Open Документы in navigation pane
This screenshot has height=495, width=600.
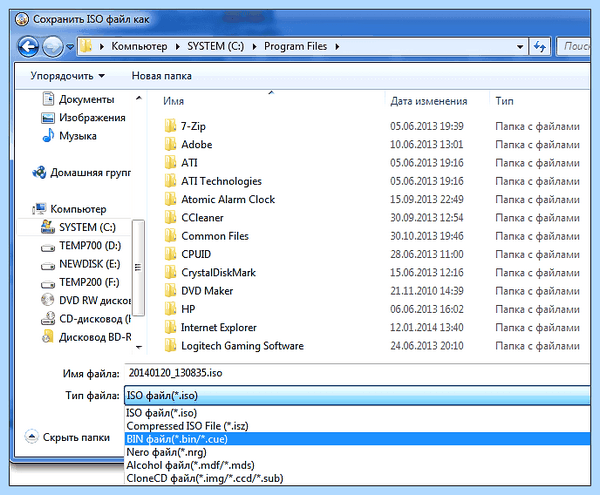(x=78, y=99)
